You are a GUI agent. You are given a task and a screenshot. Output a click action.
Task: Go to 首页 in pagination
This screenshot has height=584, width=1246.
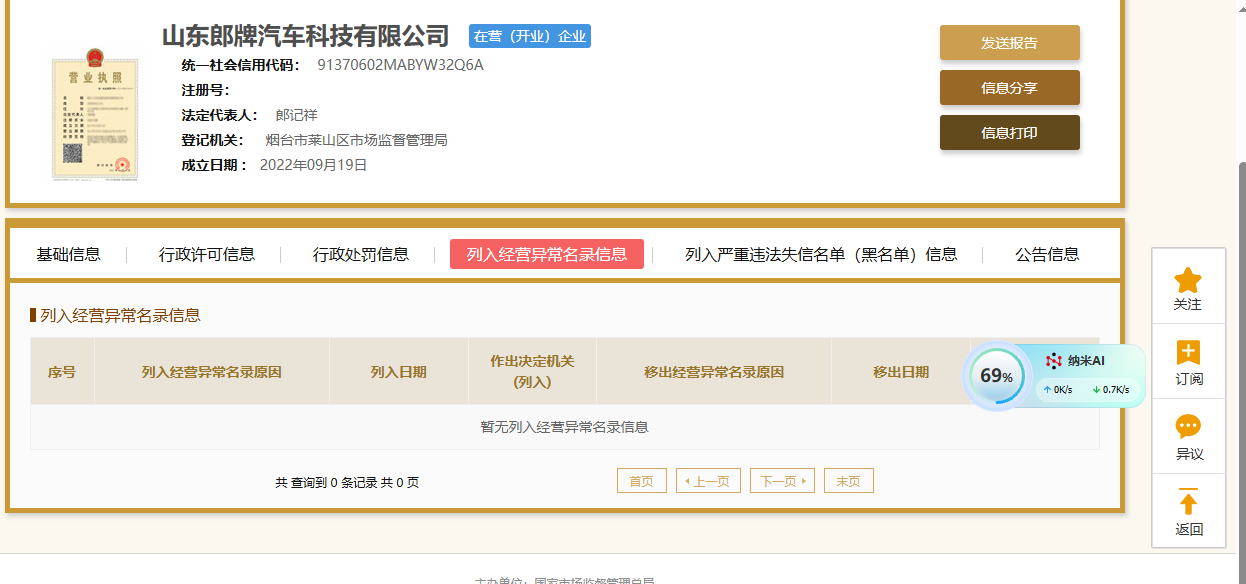[642, 481]
